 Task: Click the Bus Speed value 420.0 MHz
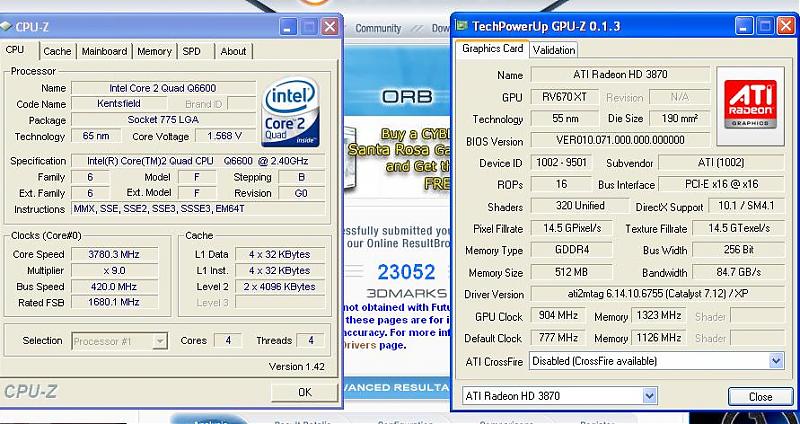(114, 286)
